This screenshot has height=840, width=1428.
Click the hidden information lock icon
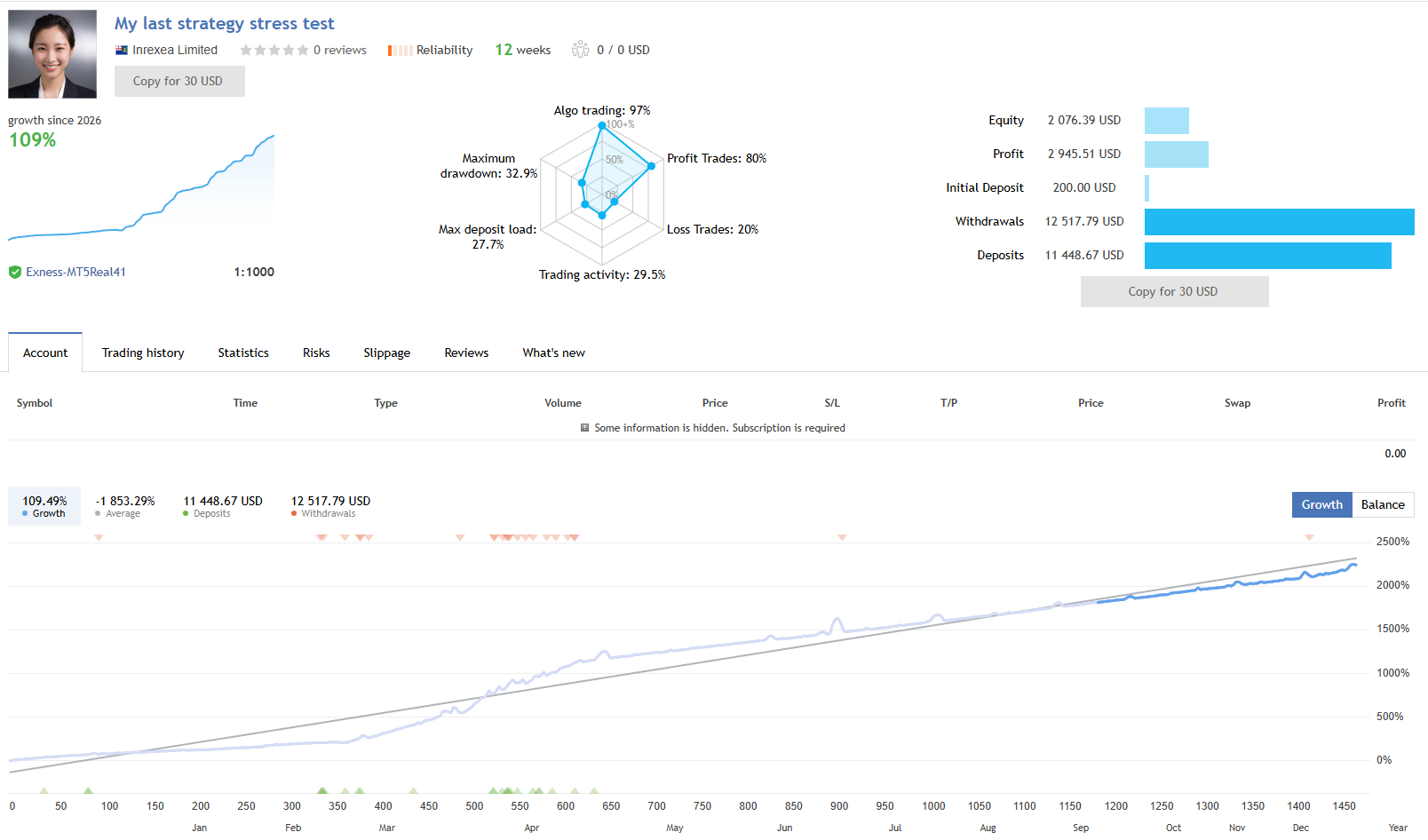tap(584, 428)
